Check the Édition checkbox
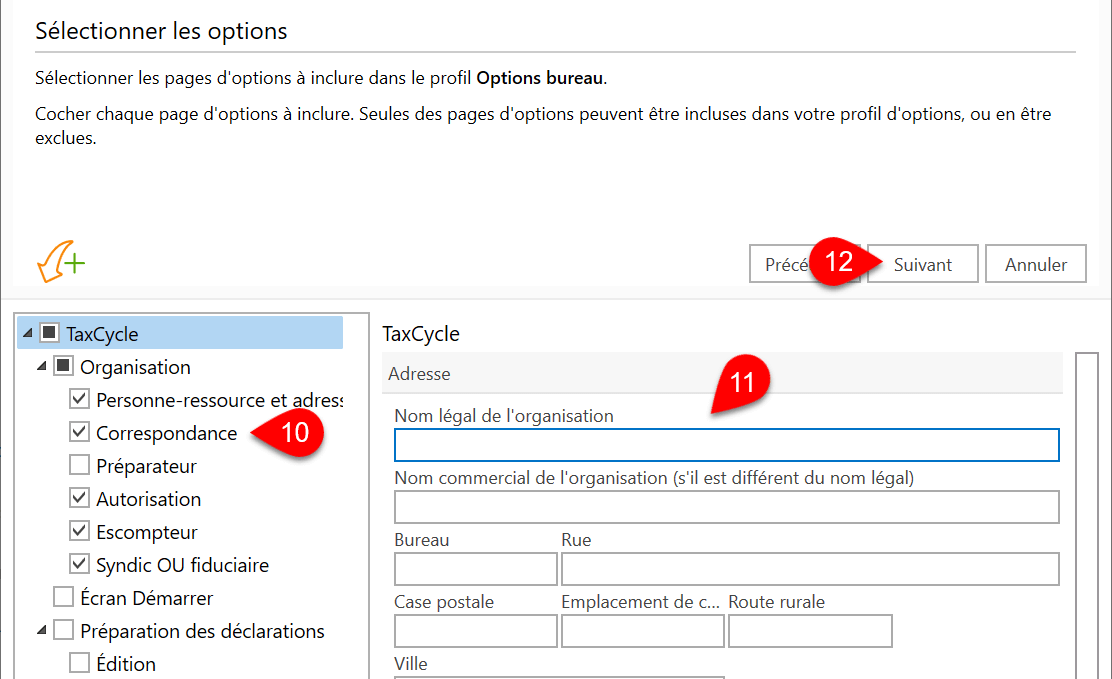The image size is (1112, 679). (79, 663)
